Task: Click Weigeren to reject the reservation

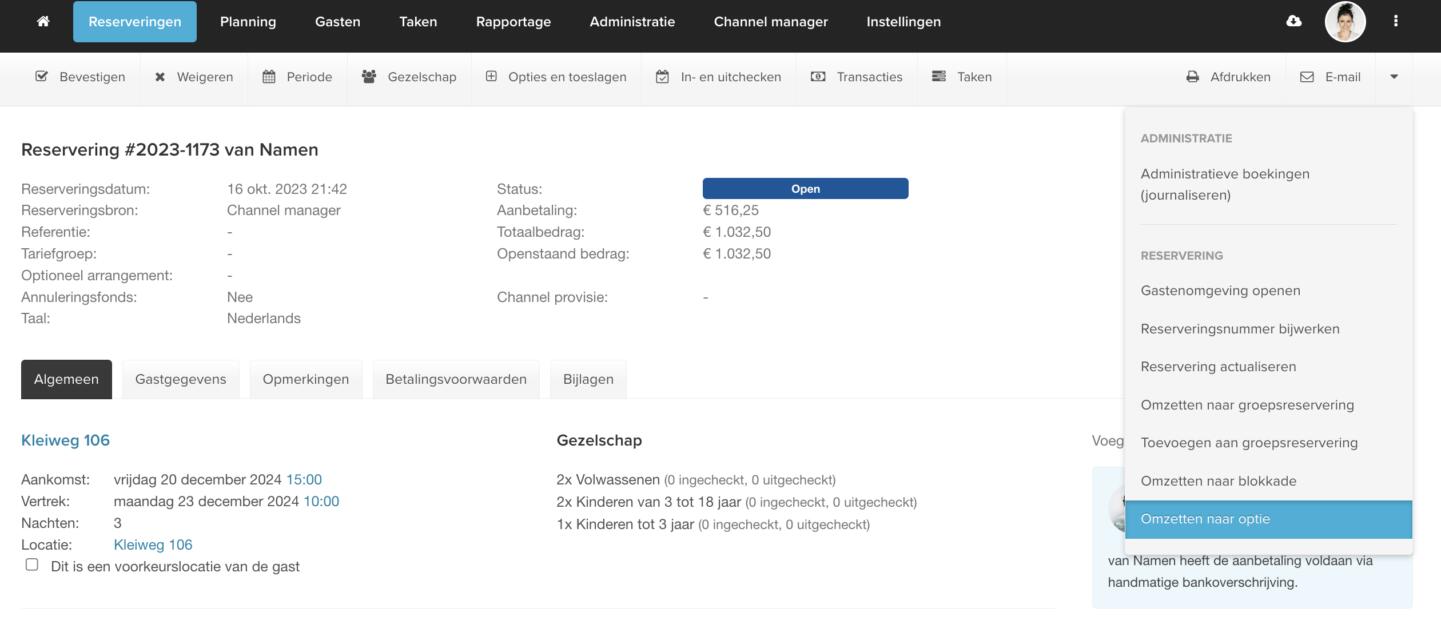Action: [194, 77]
